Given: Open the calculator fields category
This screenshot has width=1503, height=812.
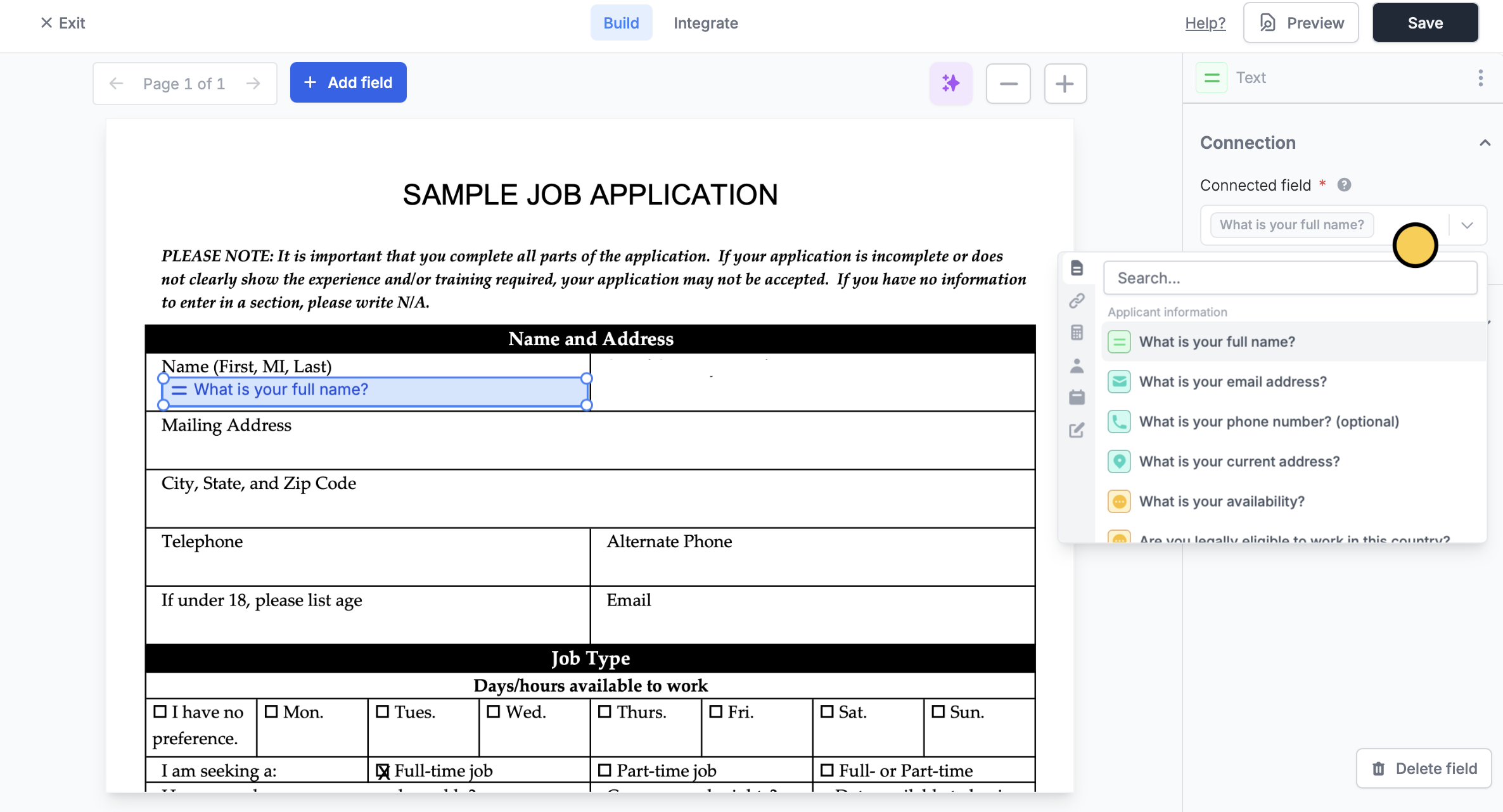Looking at the screenshot, I should 1077,333.
